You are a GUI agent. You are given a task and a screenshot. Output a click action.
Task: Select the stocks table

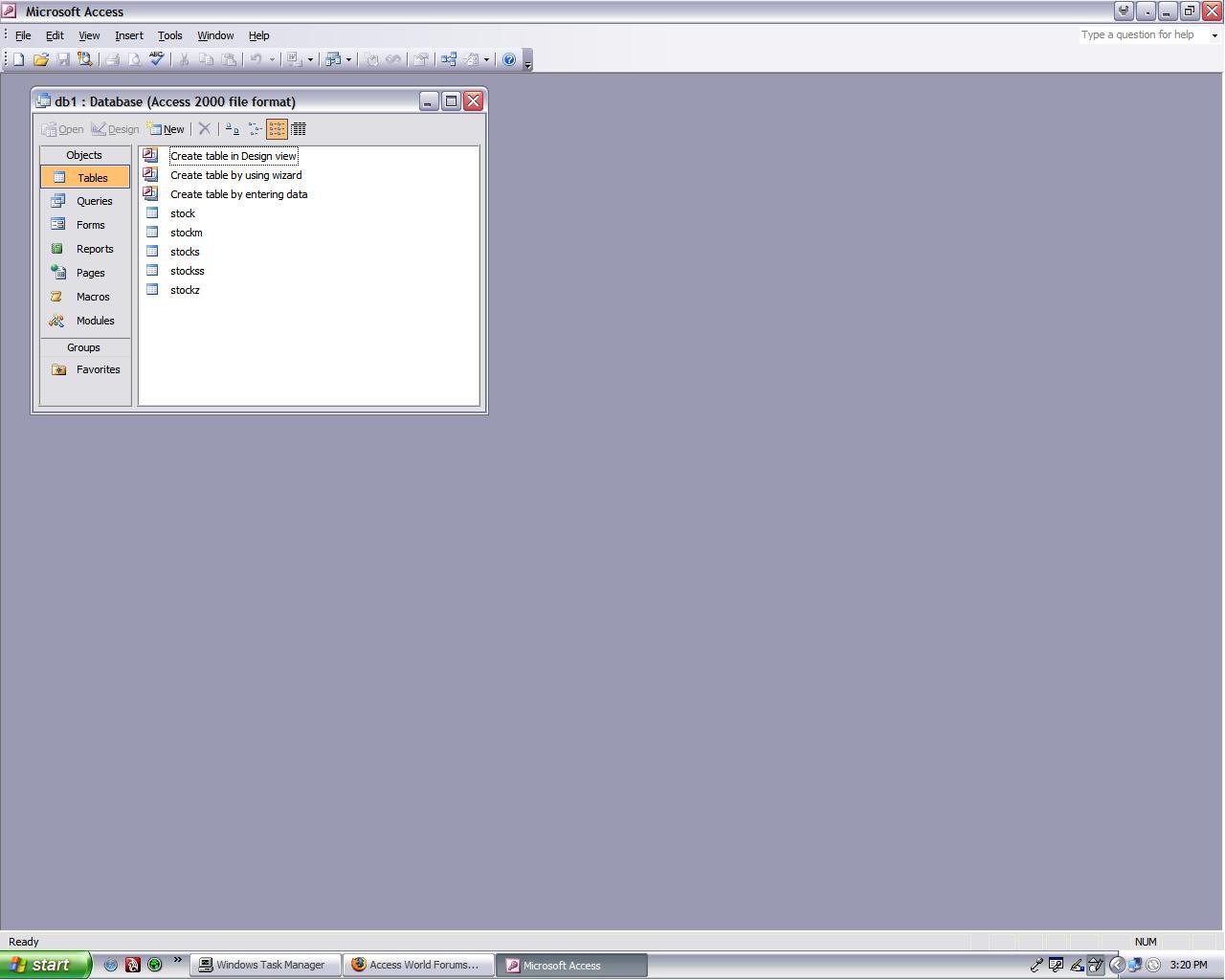(x=185, y=252)
